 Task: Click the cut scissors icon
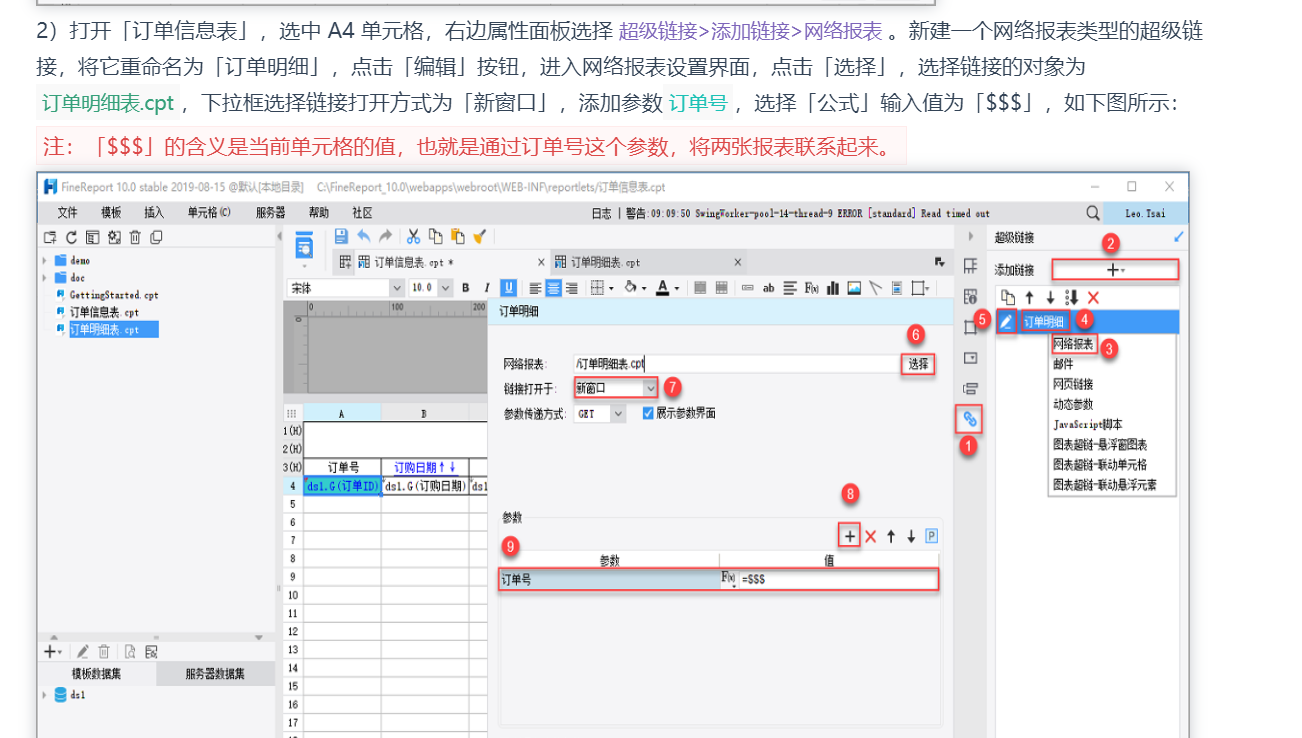coord(413,236)
